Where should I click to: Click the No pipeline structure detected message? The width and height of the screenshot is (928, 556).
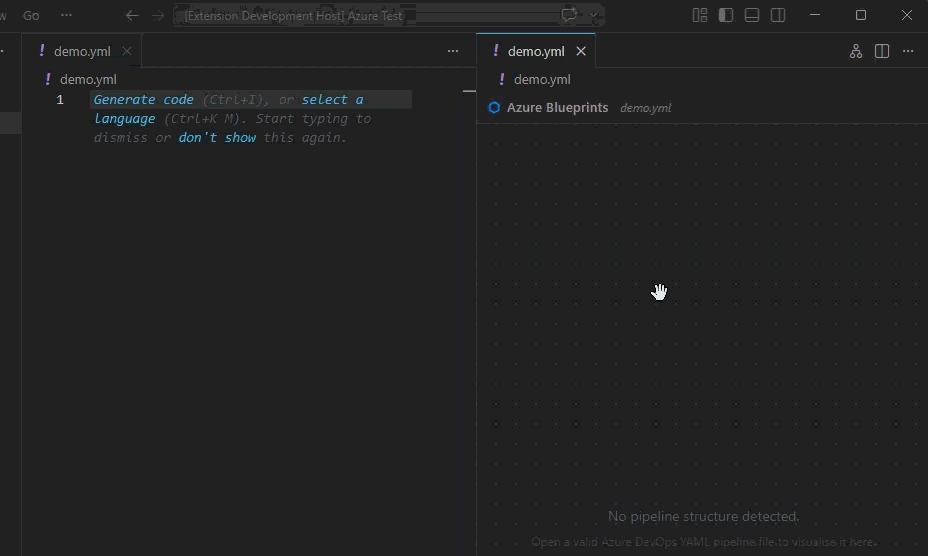pos(703,516)
